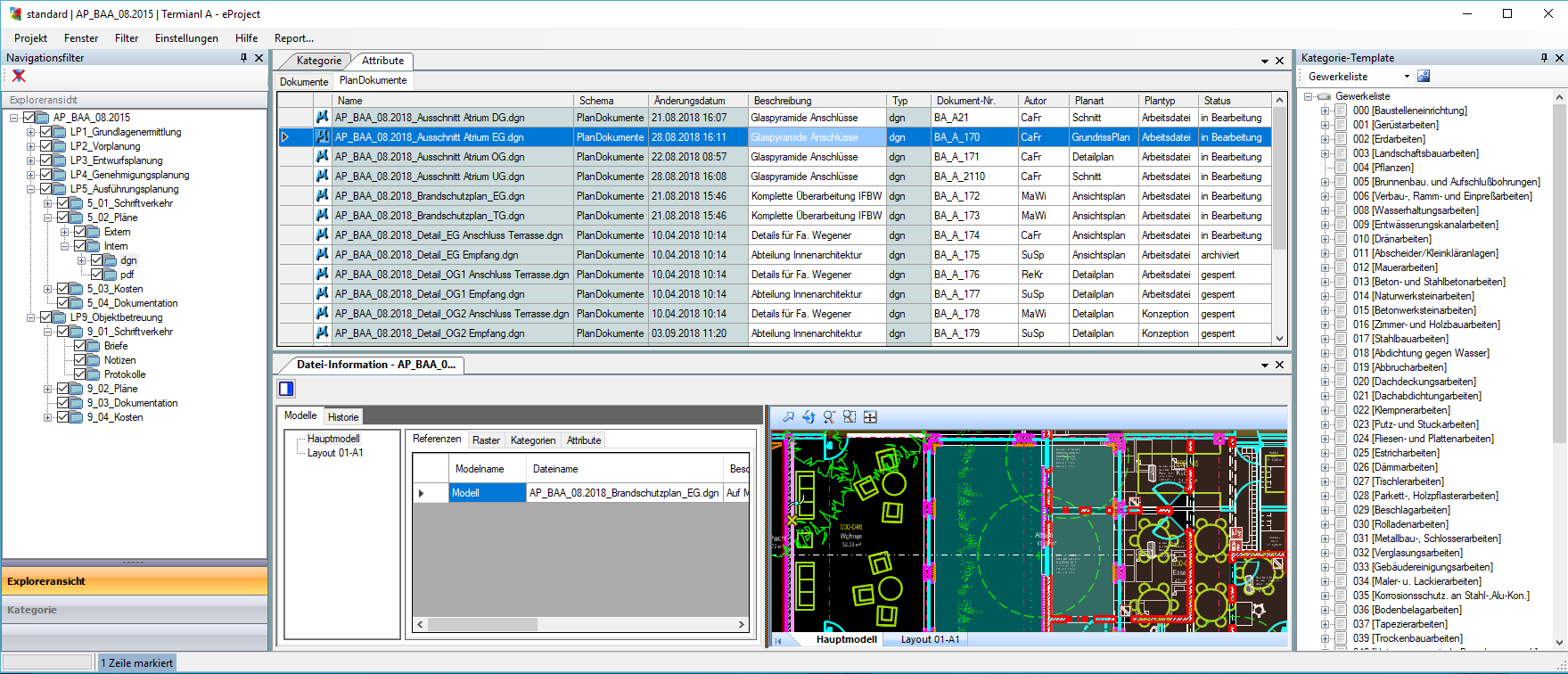The width and height of the screenshot is (1568, 674).
Task: Select the Hauptmodell item in Modelle tree
Action: coord(333,439)
